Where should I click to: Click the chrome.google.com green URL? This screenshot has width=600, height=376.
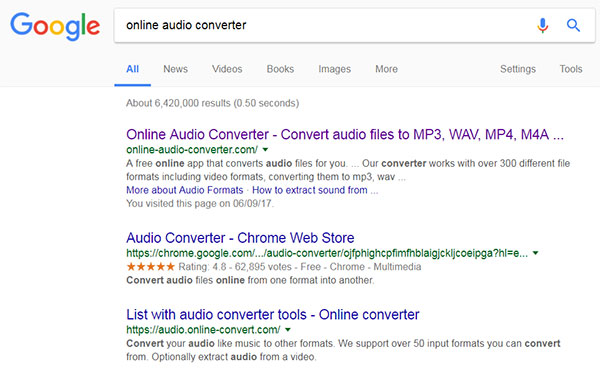pyautogui.click(x=327, y=253)
